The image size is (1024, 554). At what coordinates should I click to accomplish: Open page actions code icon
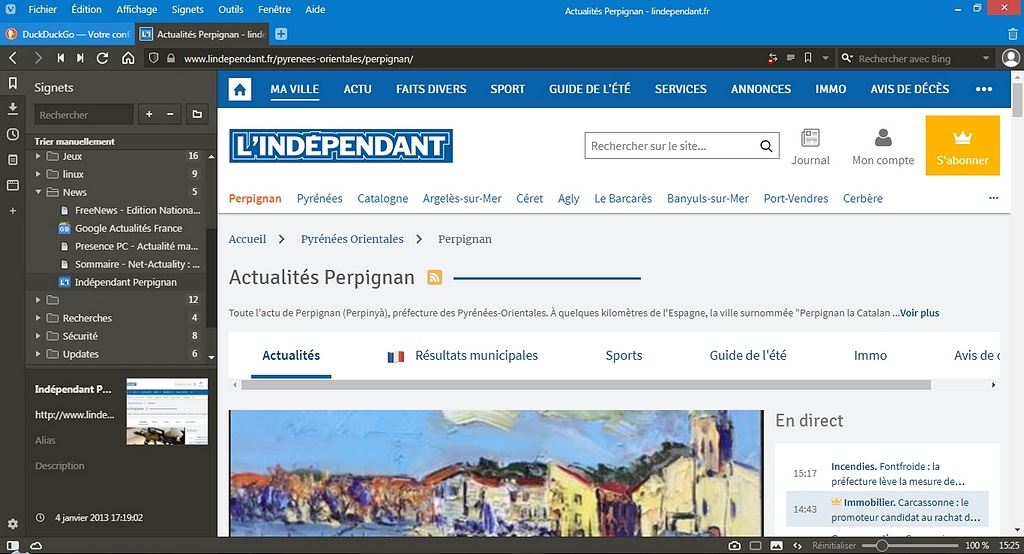tap(797, 546)
